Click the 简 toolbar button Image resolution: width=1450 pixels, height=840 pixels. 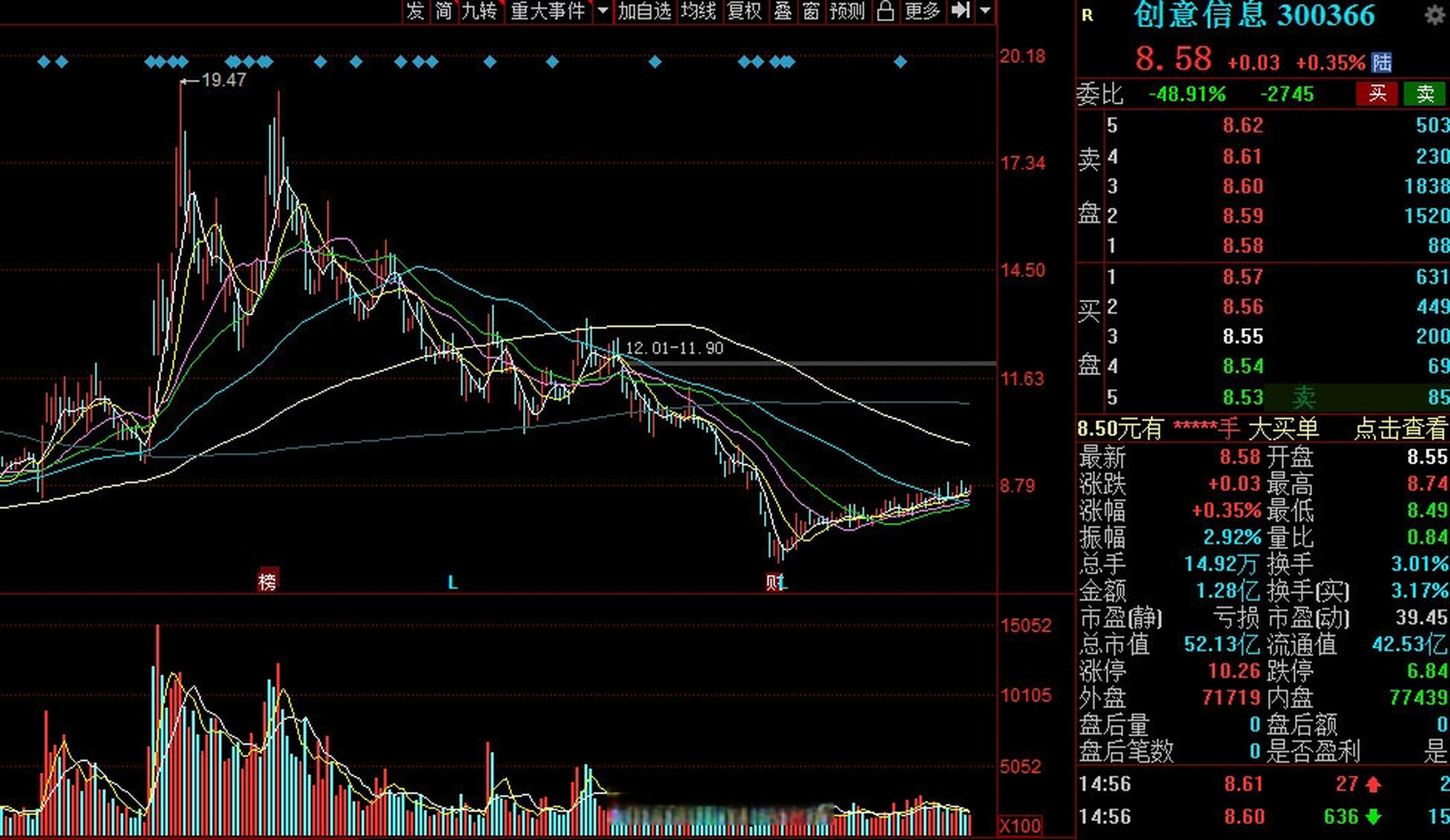[x=444, y=11]
